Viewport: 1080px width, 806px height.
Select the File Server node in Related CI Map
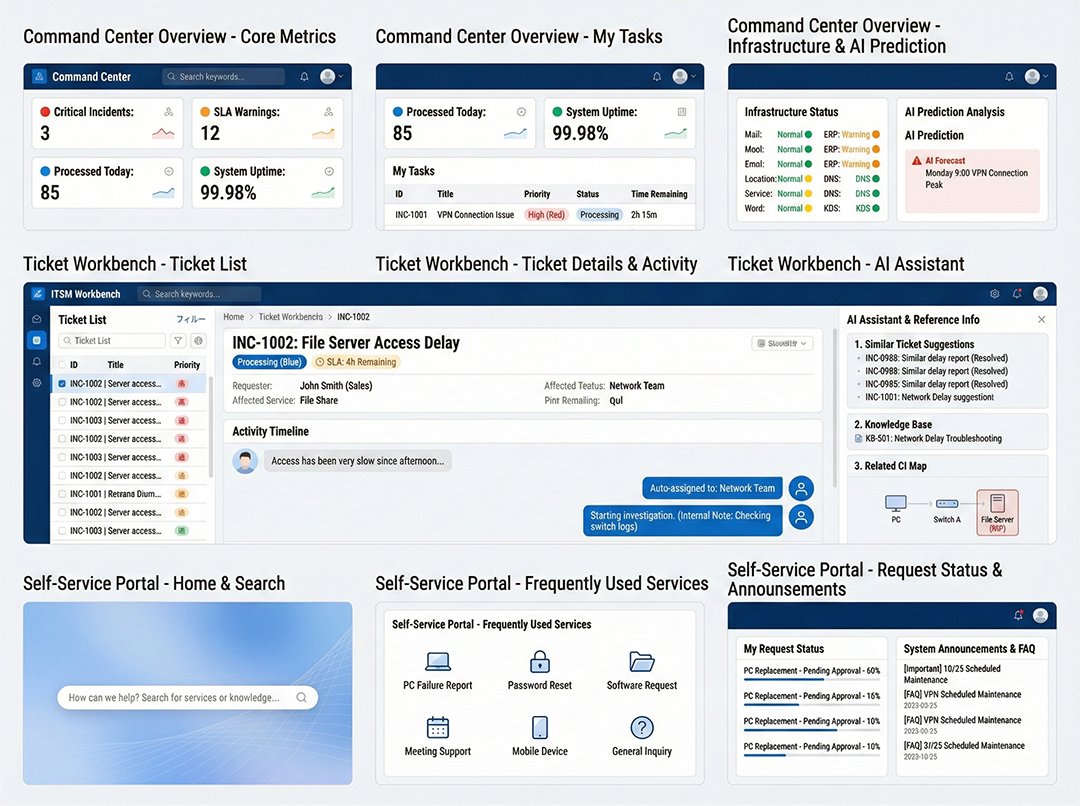[x=997, y=512]
